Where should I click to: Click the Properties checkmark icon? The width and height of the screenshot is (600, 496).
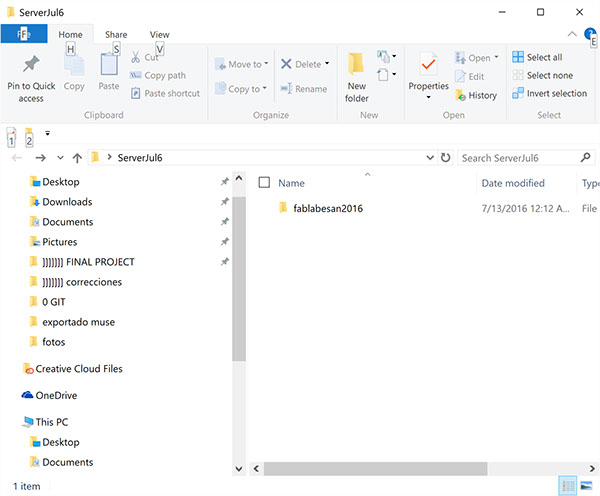point(428,65)
